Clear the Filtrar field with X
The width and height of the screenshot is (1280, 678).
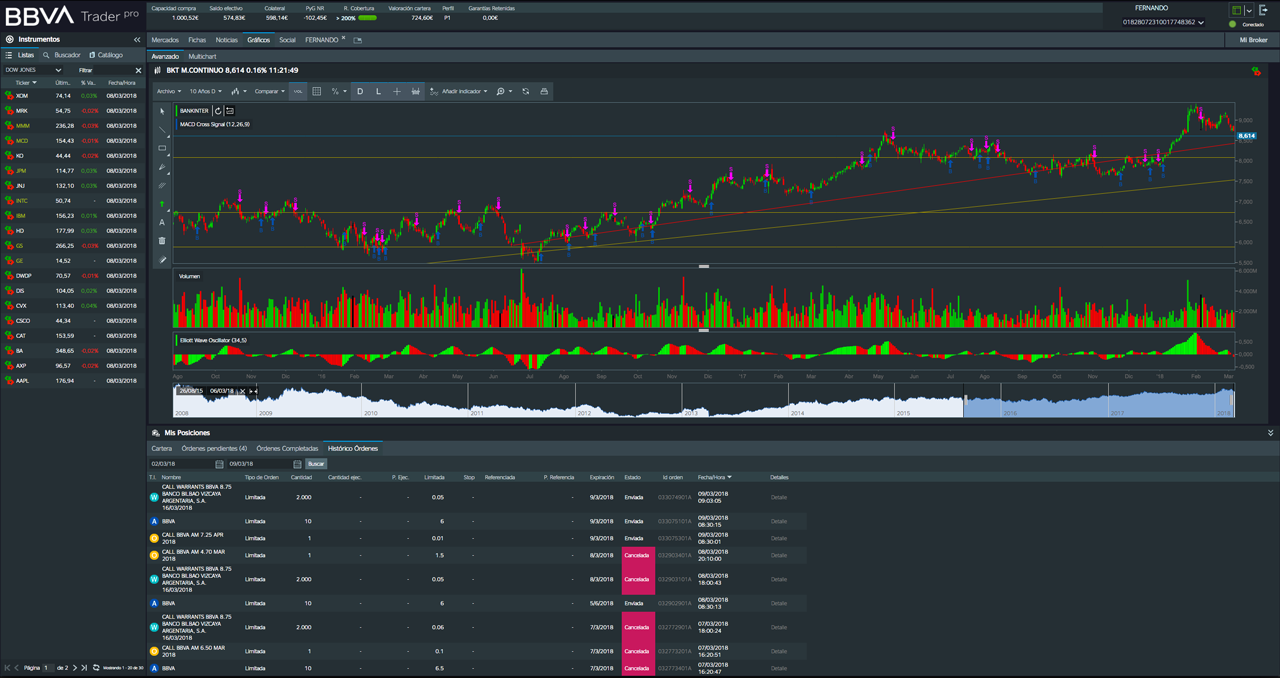[x=138, y=70]
